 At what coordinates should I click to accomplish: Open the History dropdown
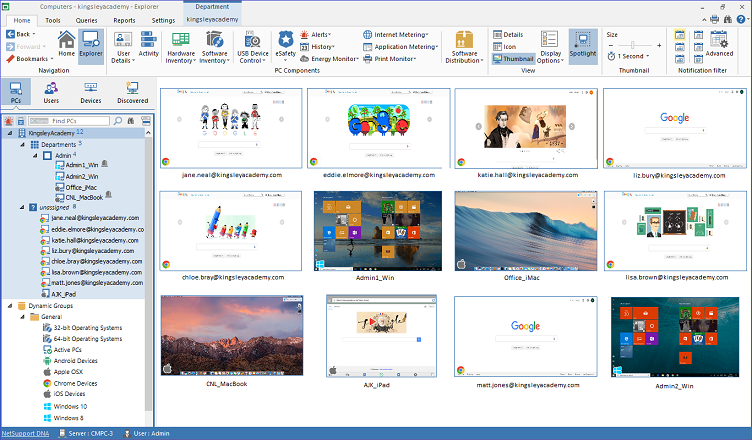317,47
